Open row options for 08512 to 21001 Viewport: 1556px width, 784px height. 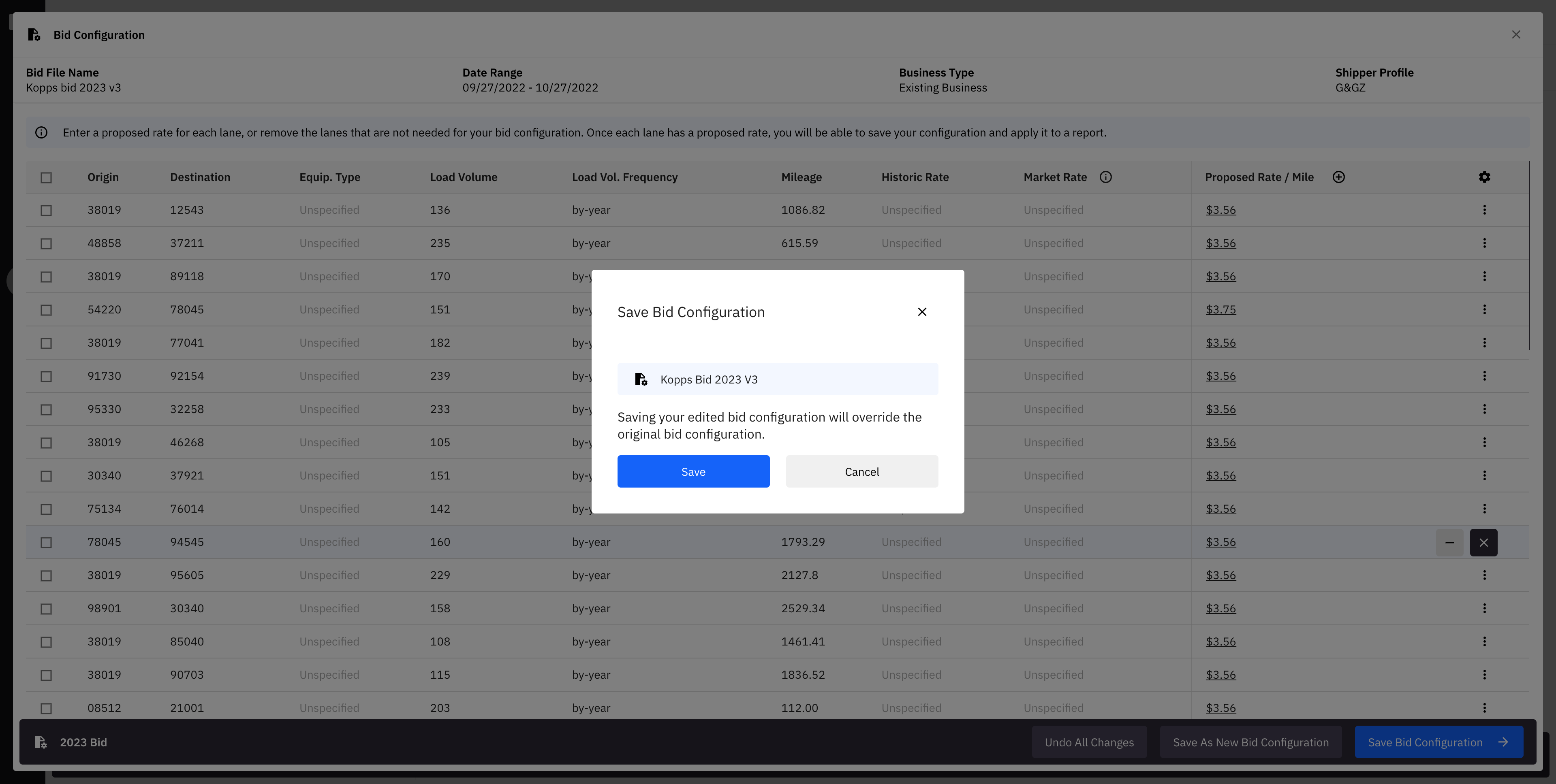tap(1484, 707)
